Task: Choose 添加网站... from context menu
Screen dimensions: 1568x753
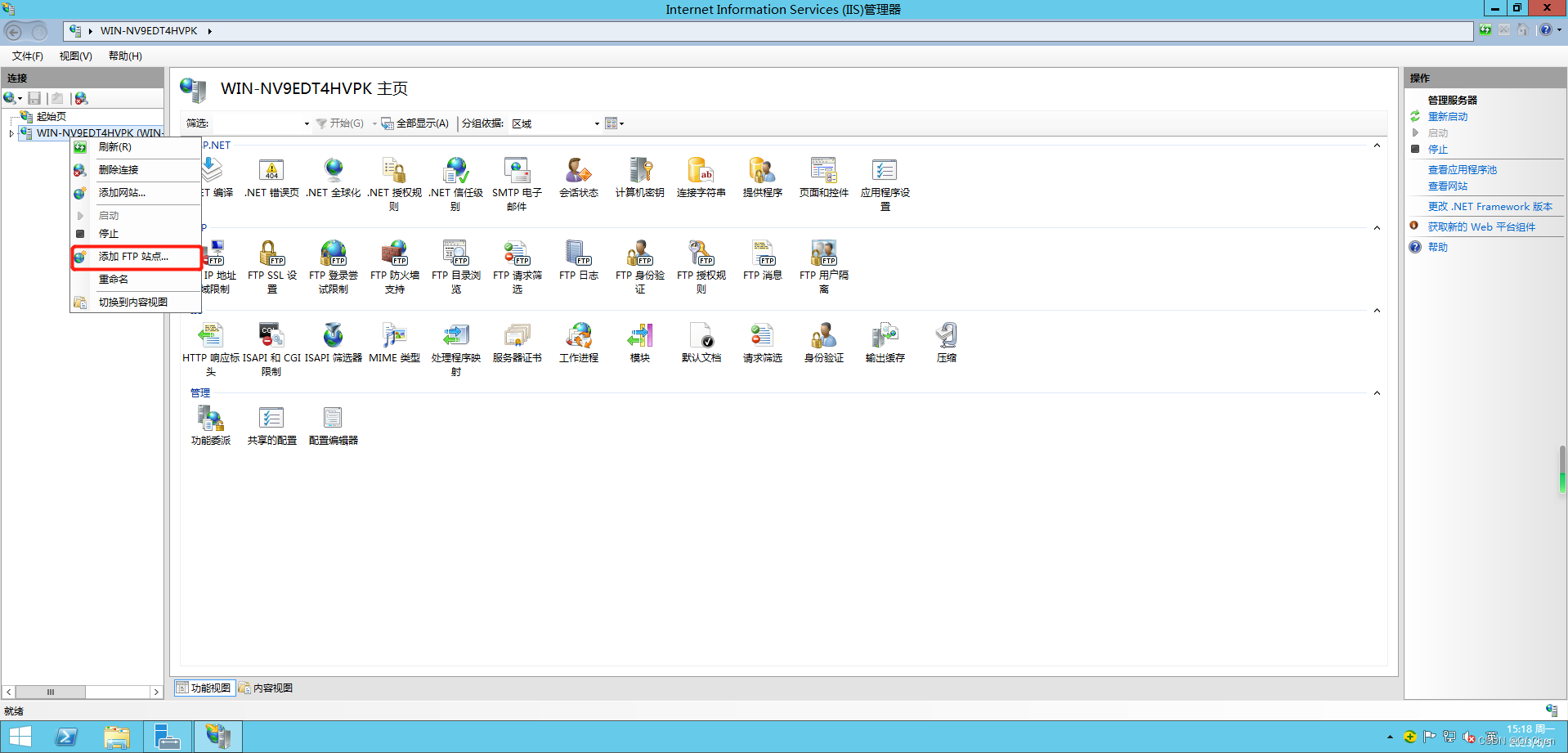Action: coord(137,193)
